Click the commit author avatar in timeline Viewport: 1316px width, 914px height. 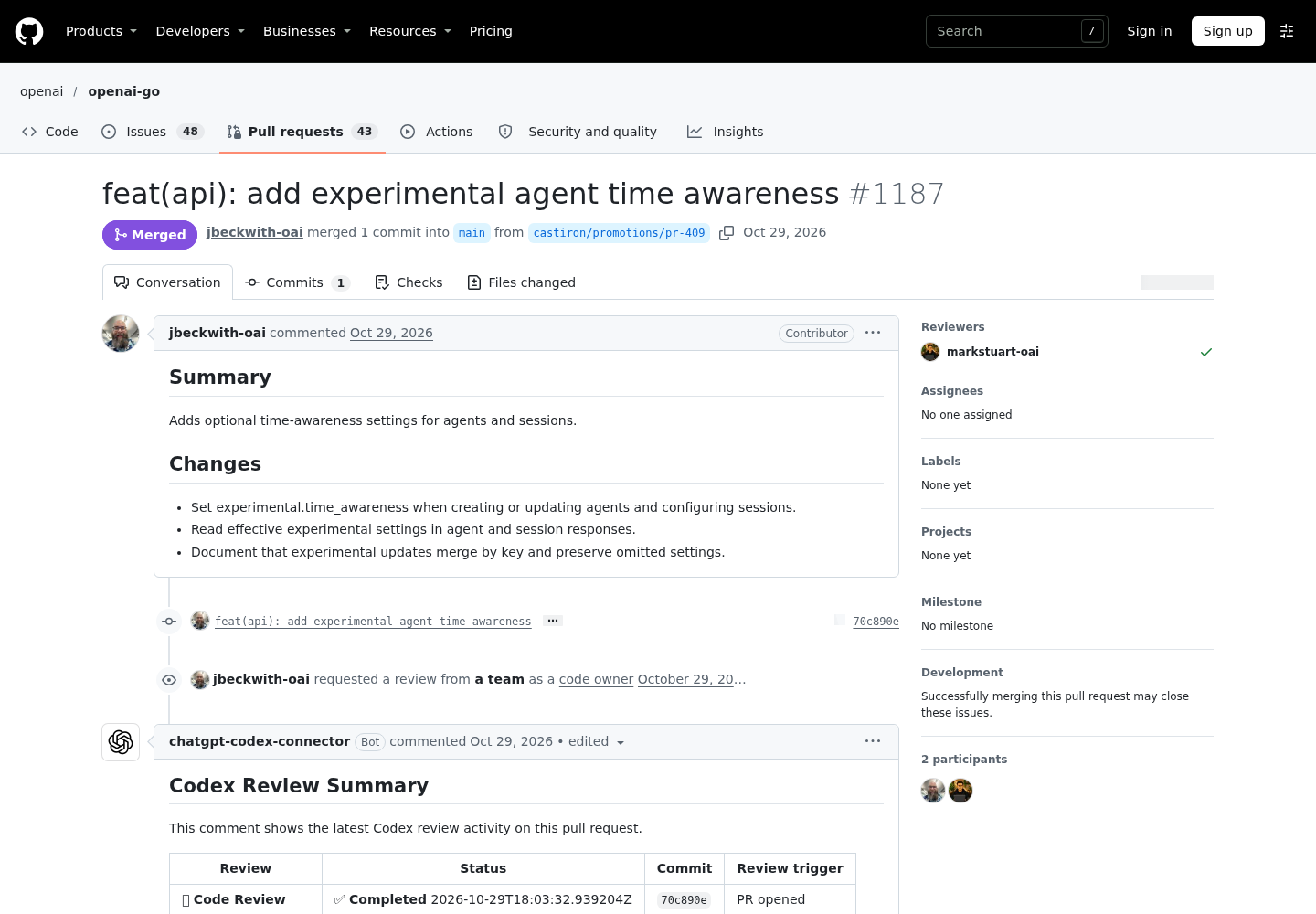200,621
